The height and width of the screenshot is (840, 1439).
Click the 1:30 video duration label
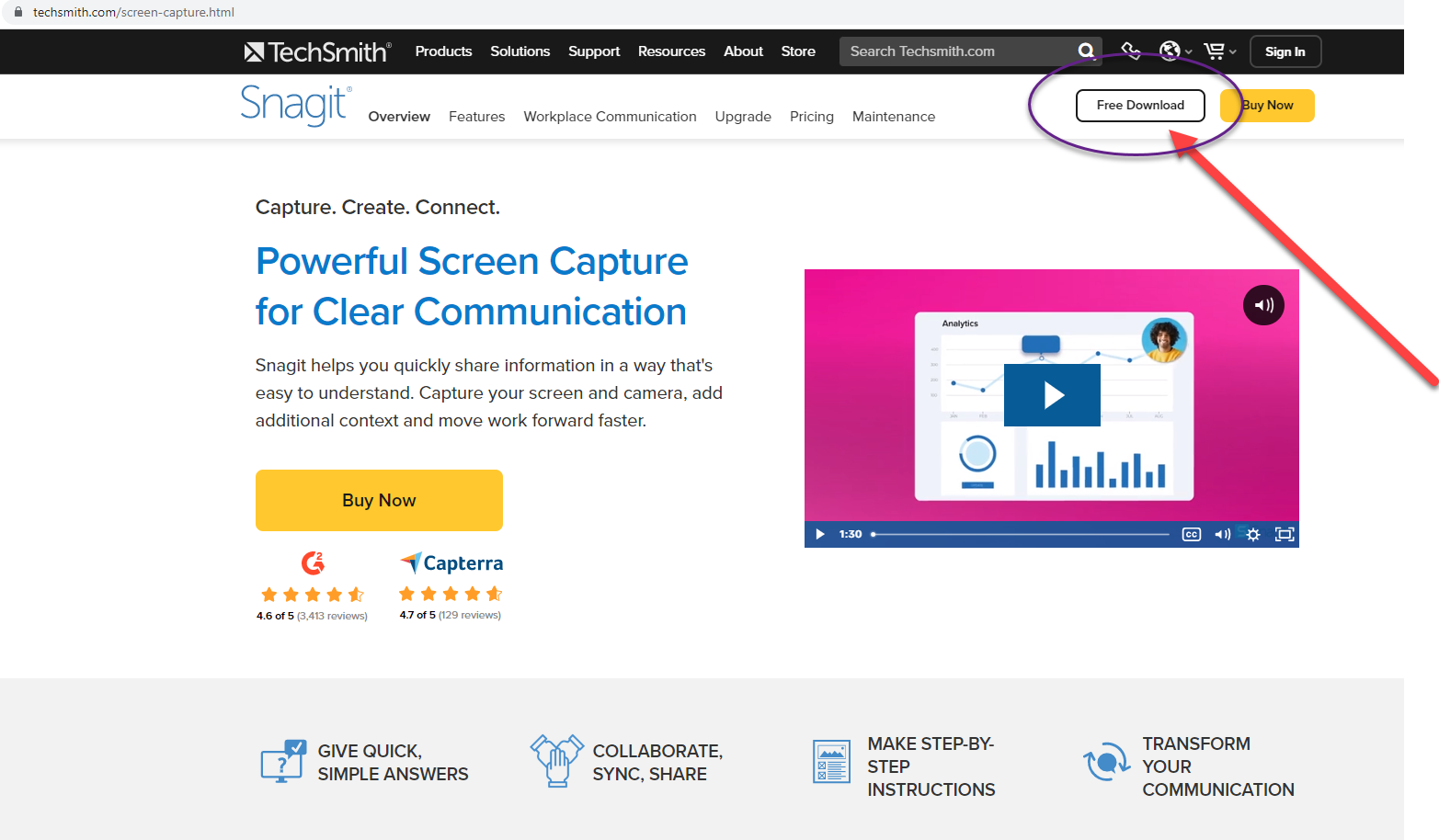pyautogui.click(x=851, y=534)
